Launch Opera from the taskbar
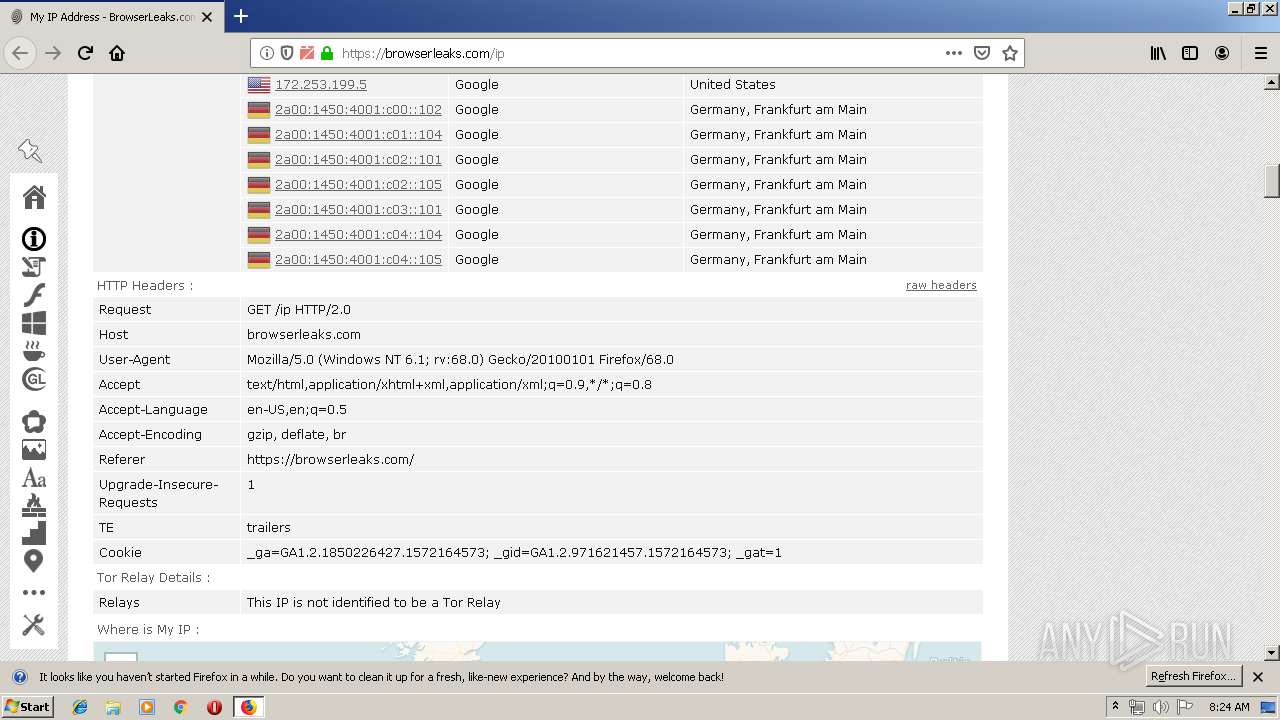Image resolution: width=1280 pixels, height=720 pixels. click(x=214, y=707)
